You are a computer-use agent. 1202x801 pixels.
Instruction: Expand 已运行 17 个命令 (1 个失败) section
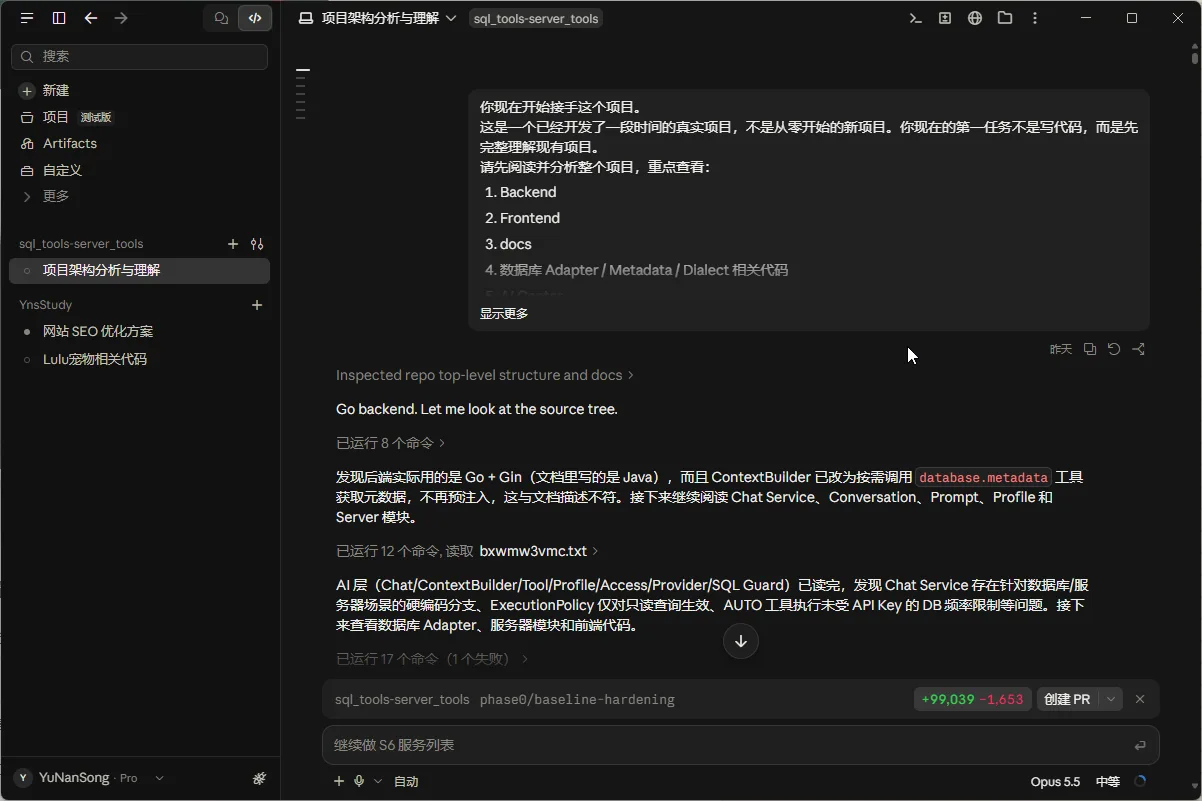click(433, 659)
